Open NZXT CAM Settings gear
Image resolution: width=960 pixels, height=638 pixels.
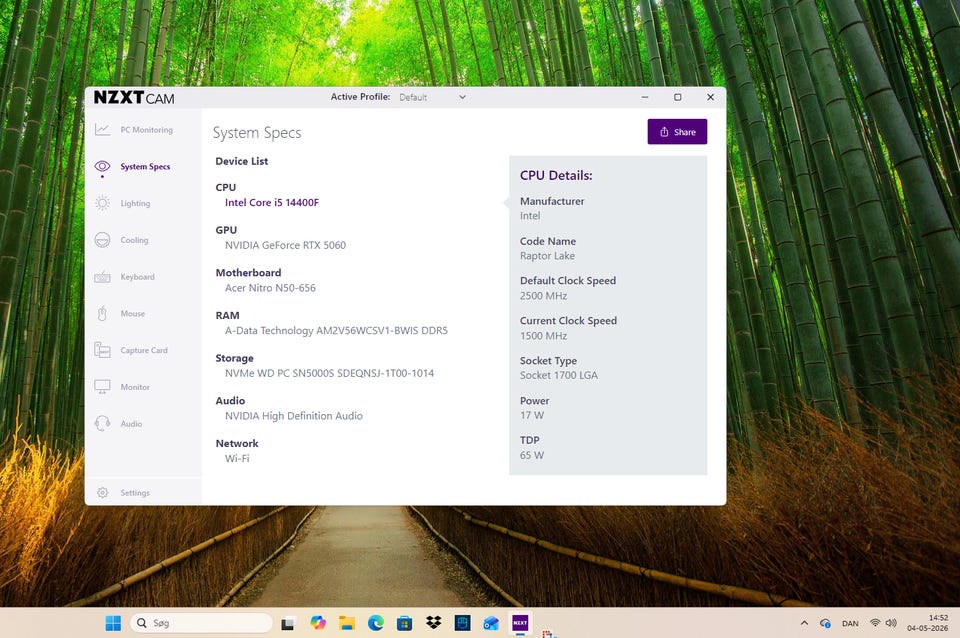[x=102, y=492]
